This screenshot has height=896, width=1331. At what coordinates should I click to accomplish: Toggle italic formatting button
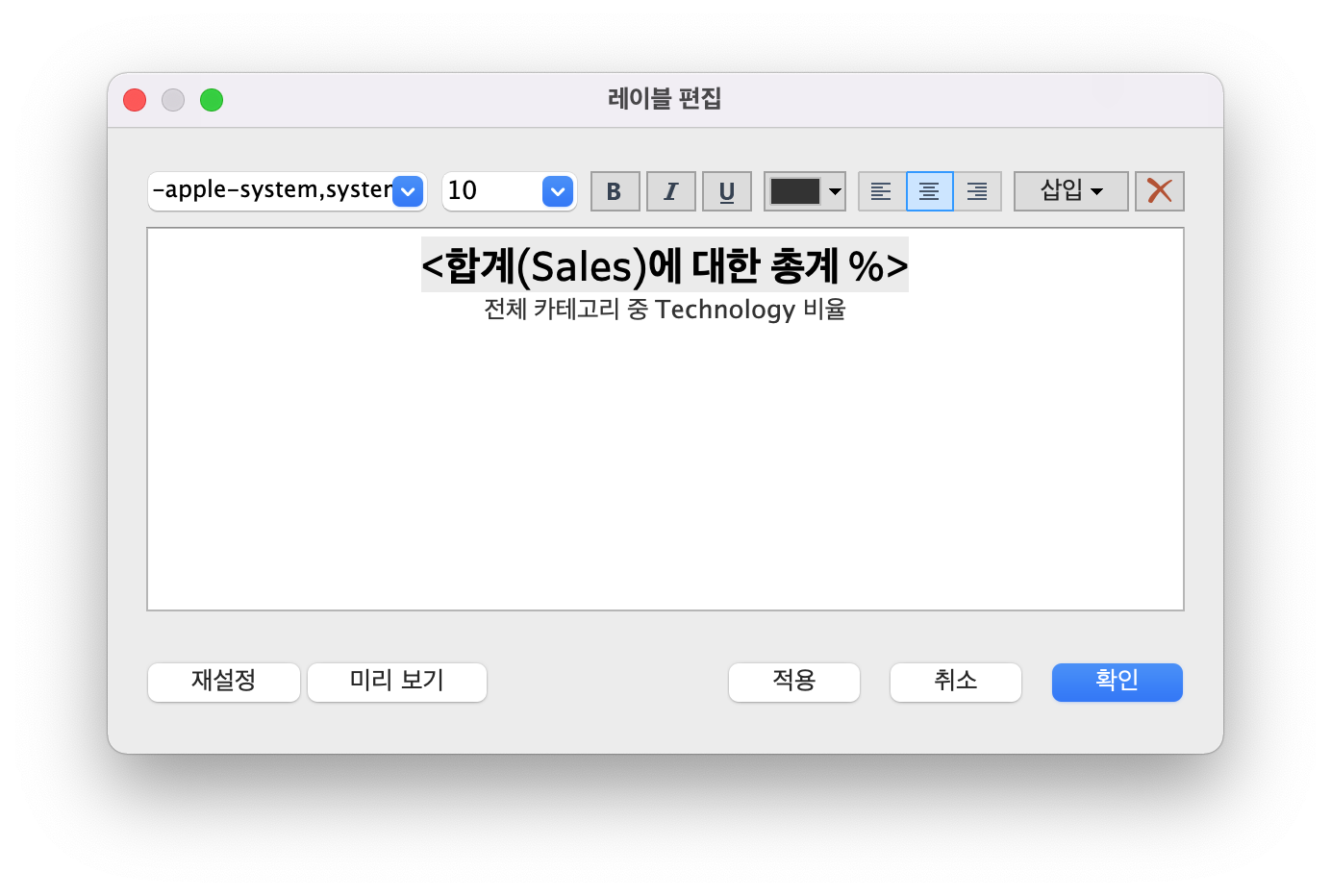(670, 191)
